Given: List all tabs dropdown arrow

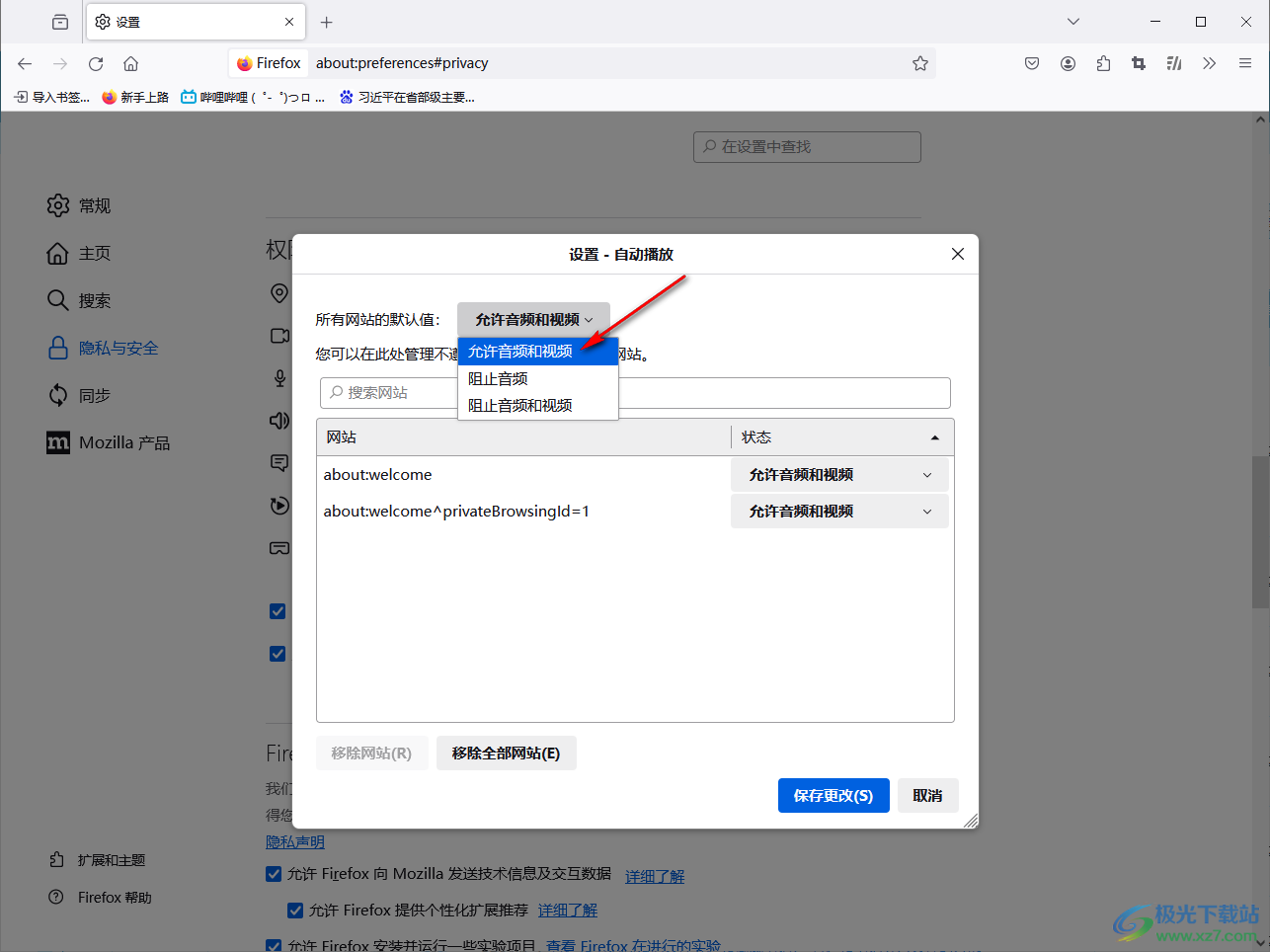Looking at the screenshot, I should [1073, 22].
